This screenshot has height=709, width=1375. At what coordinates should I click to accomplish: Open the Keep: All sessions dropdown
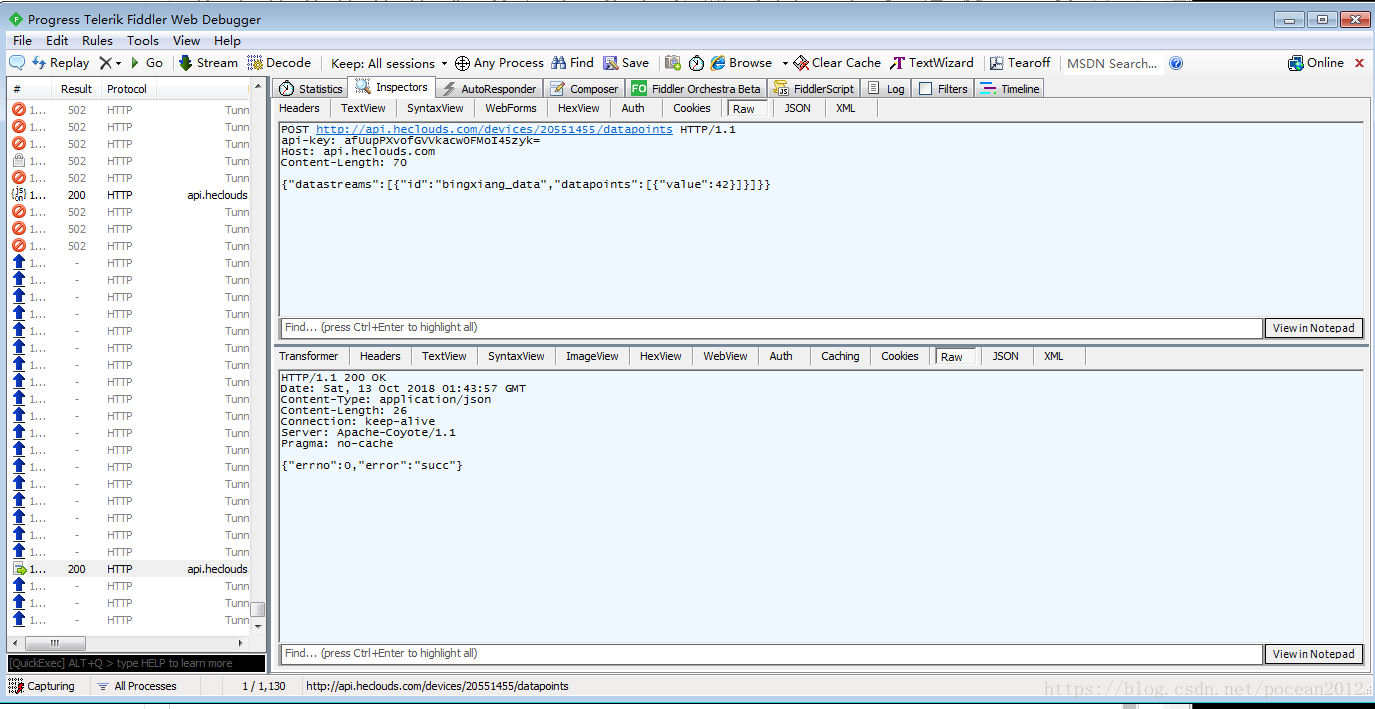389,63
